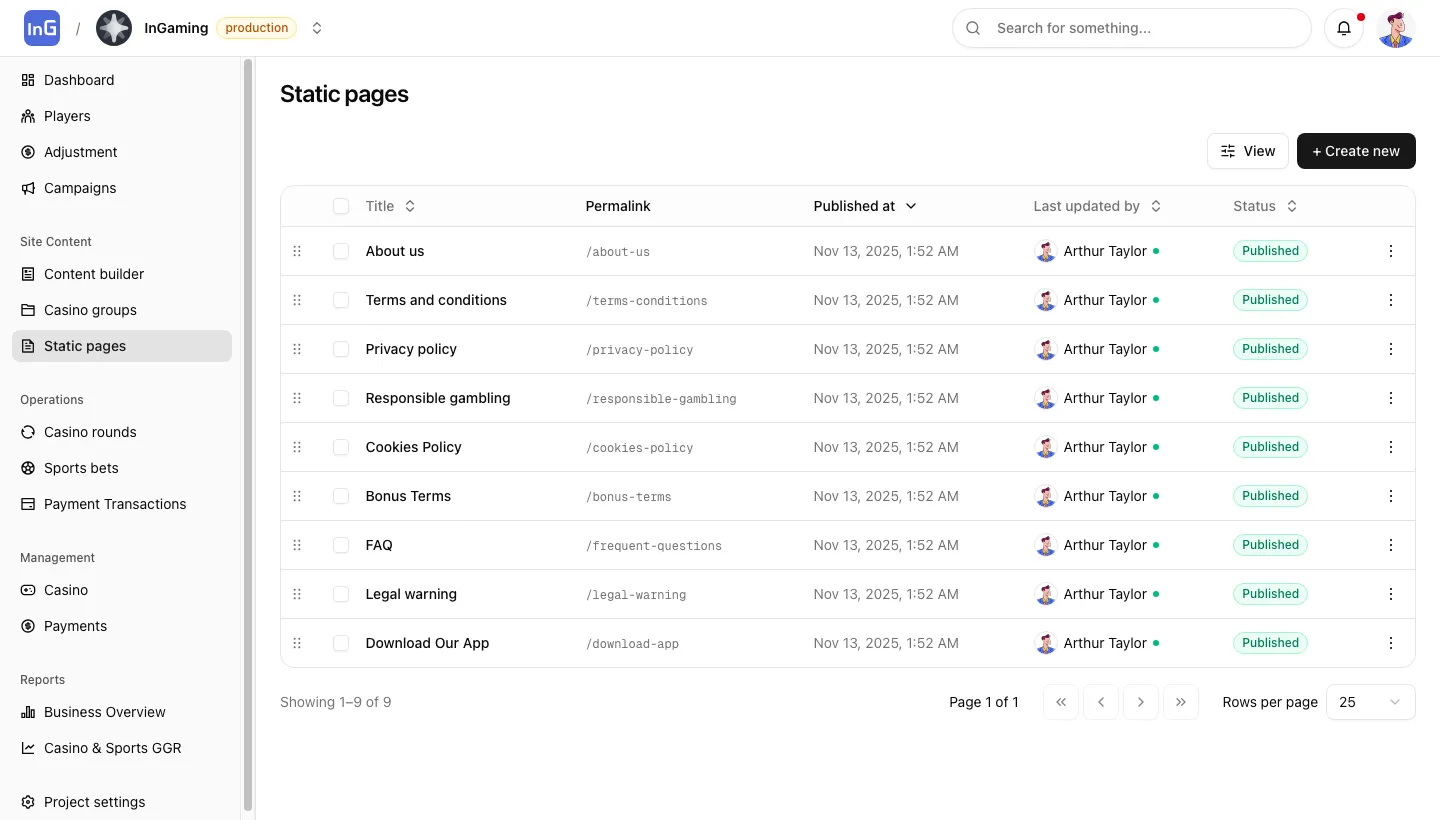Click the search input field
The width and height of the screenshot is (1440, 820).
pos(1131,28)
